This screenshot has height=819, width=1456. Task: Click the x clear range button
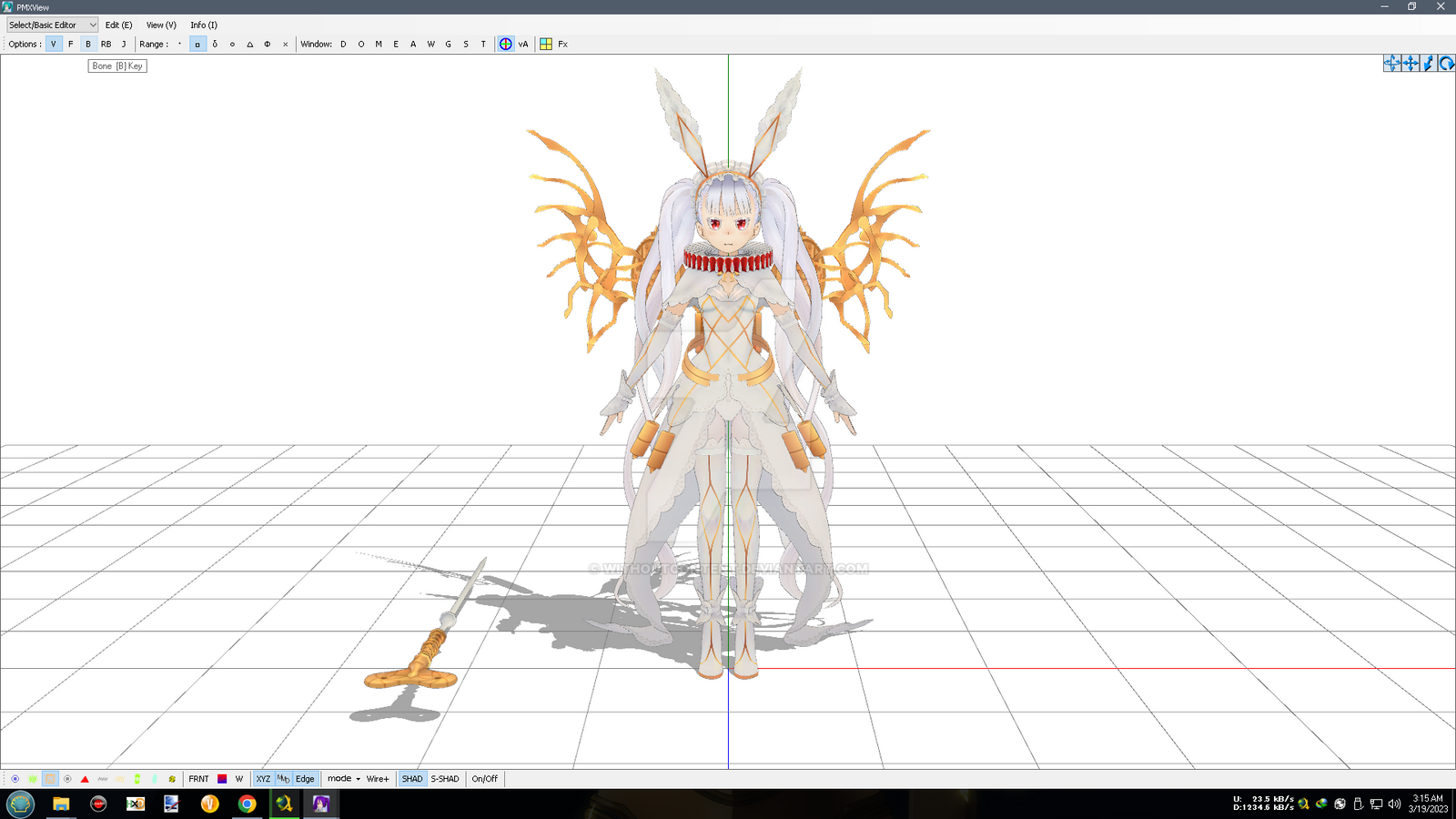(285, 44)
